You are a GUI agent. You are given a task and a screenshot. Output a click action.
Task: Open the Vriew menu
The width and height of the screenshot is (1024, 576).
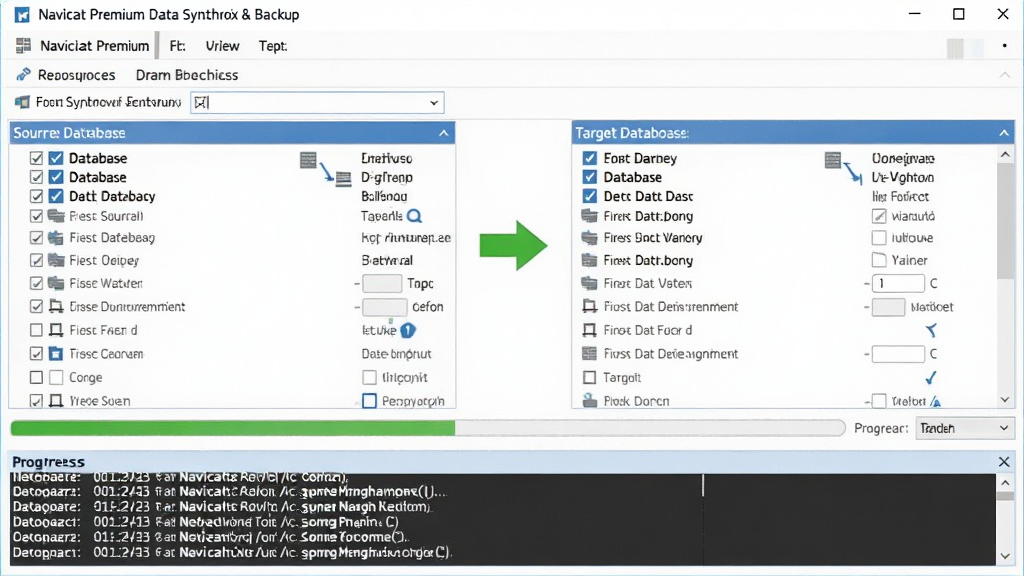(222, 46)
